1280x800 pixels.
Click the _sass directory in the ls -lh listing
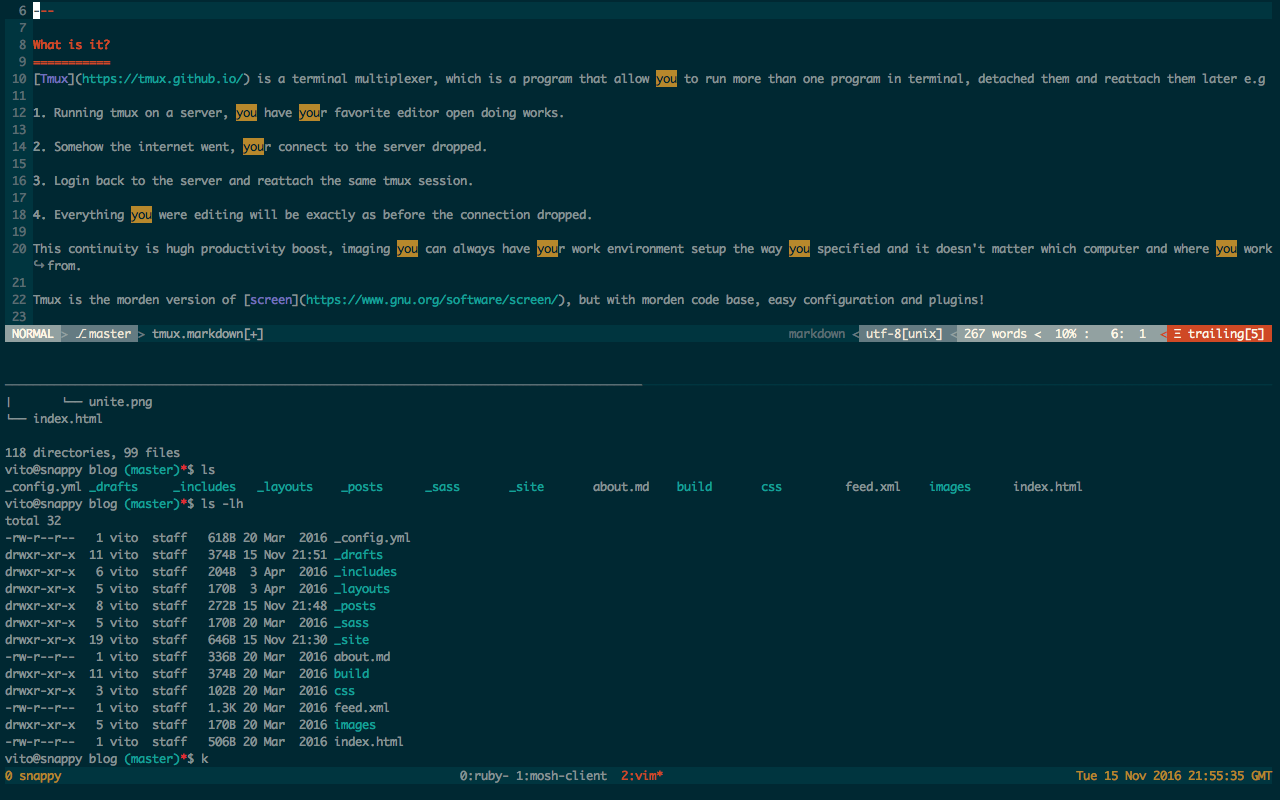(x=351, y=623)
